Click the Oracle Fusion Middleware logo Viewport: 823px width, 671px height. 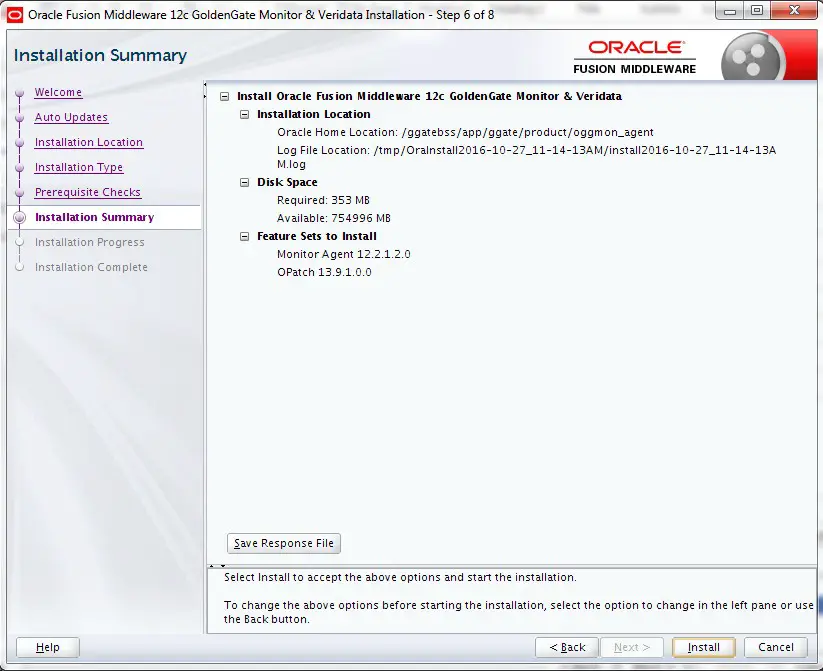point(635,57)
